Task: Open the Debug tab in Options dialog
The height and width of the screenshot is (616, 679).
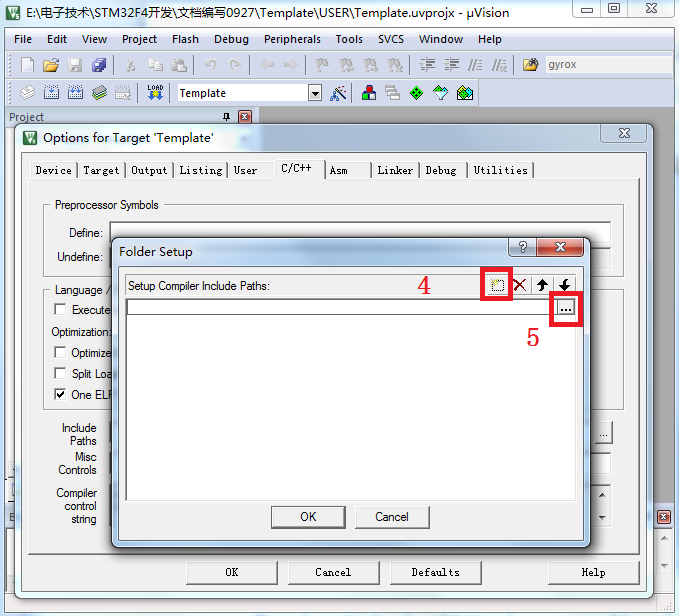Action: tap(441, 170)
